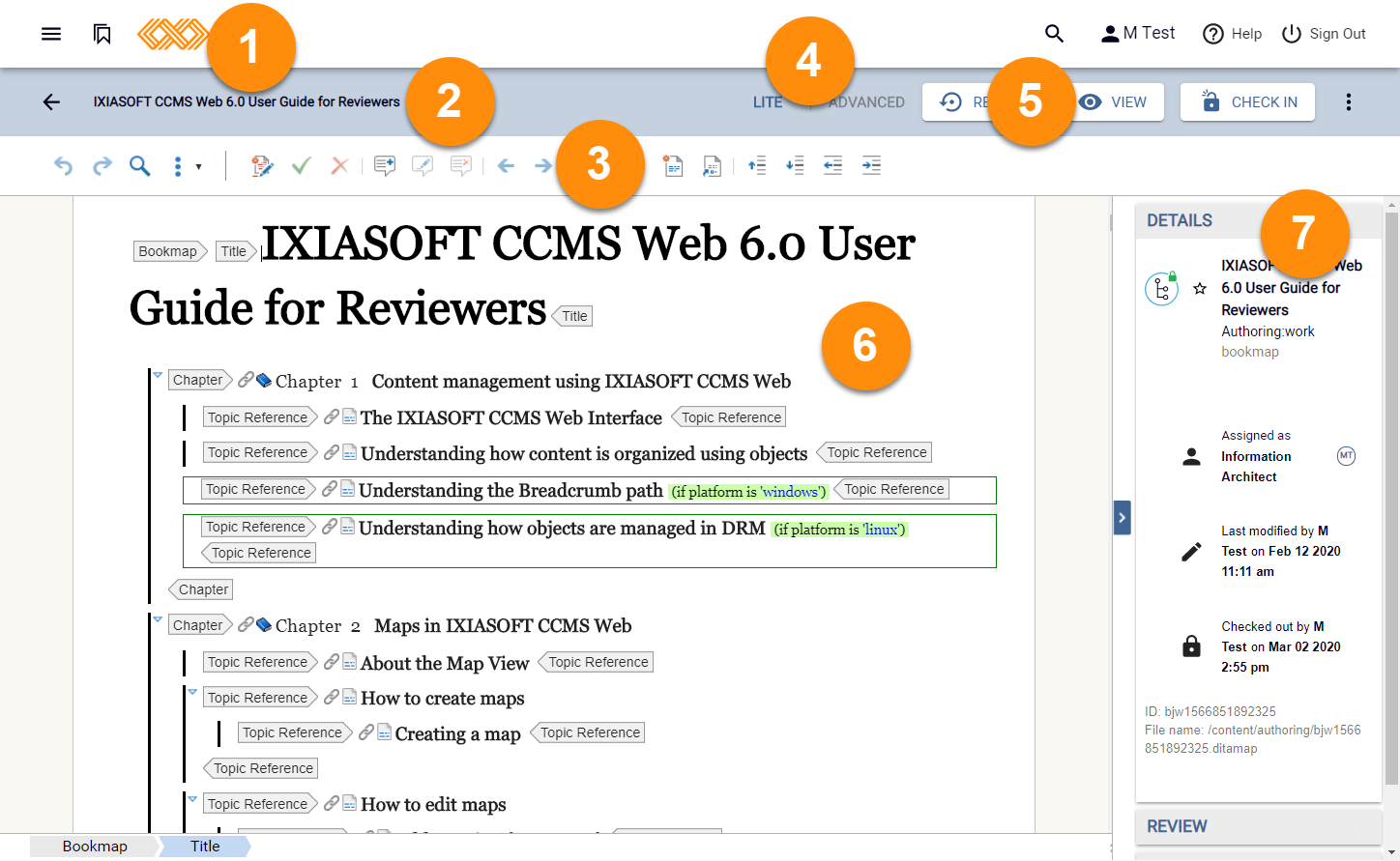
Task: Add a new comment
Action: 385,166
